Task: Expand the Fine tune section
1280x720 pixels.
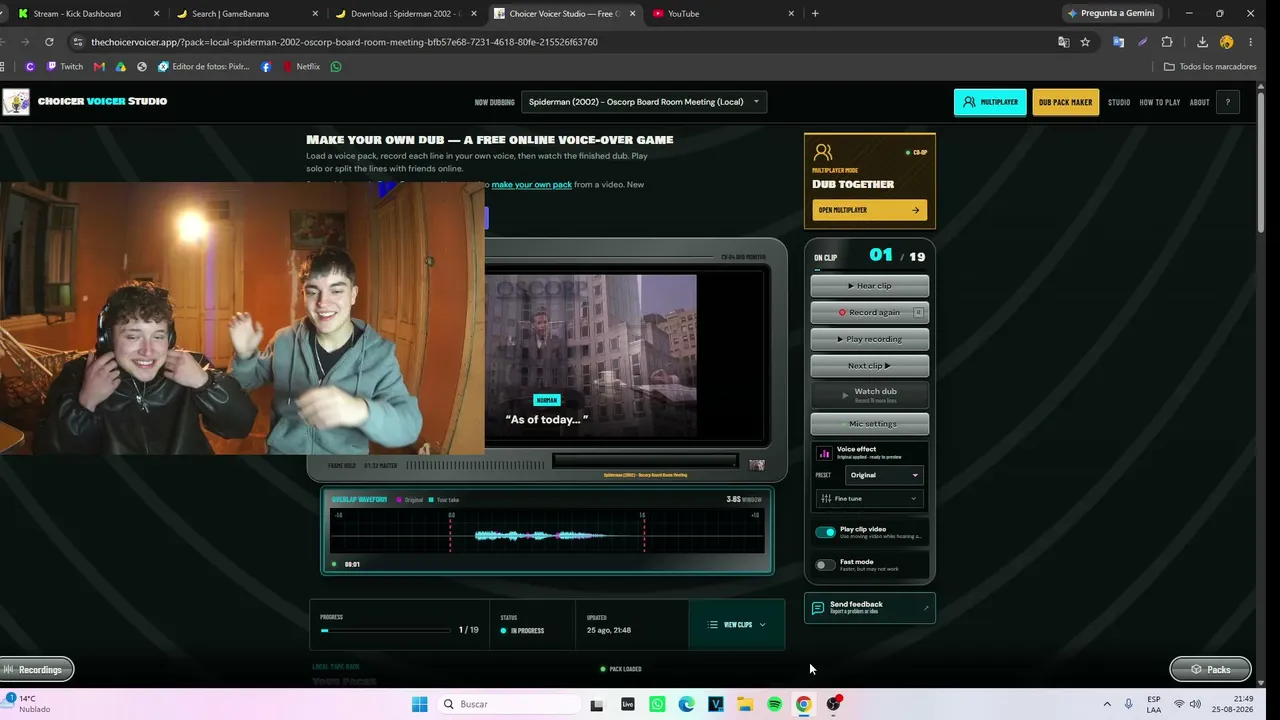Action: point(869,498)
